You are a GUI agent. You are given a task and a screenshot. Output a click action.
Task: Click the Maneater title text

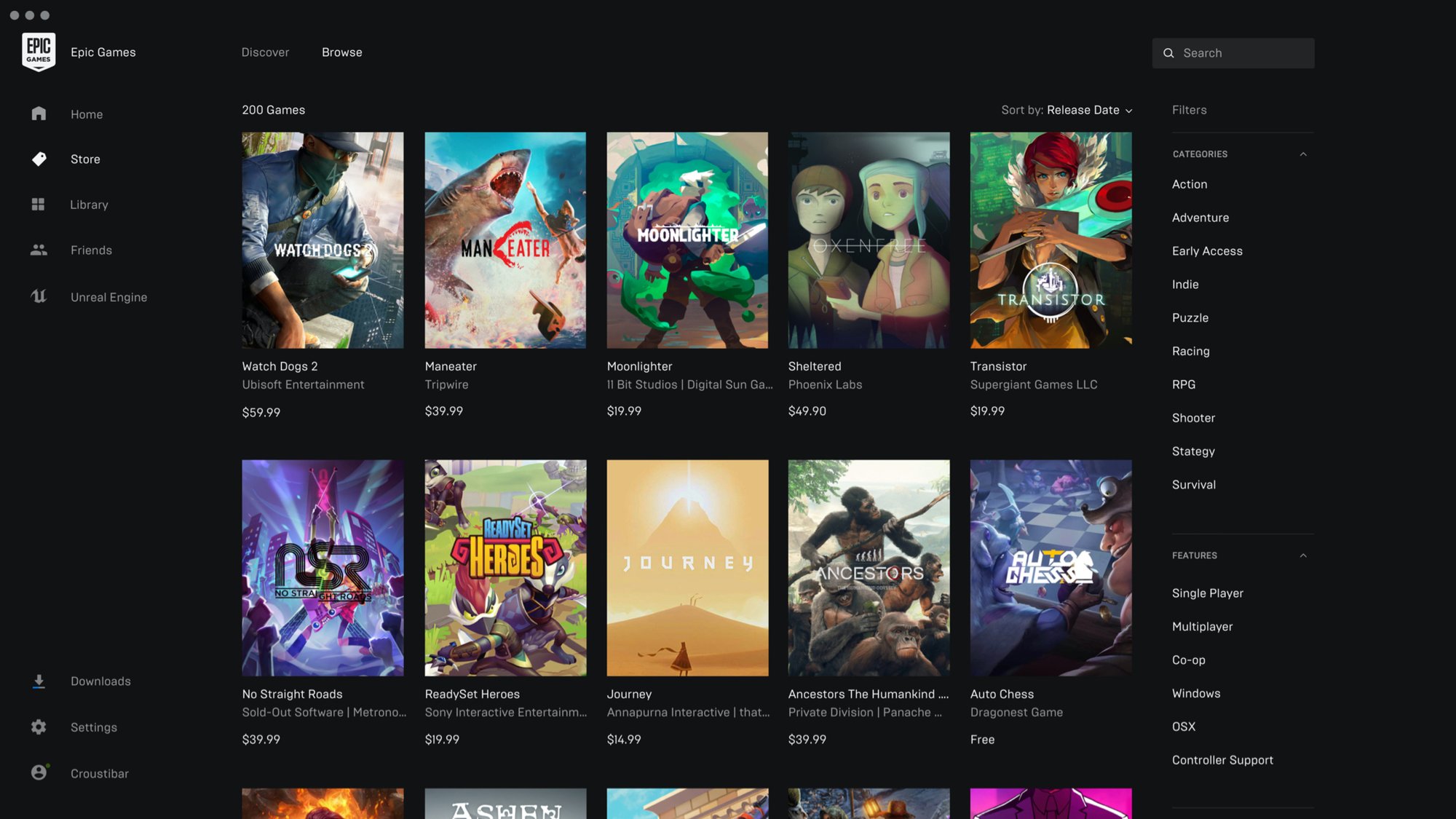point(451,366)
